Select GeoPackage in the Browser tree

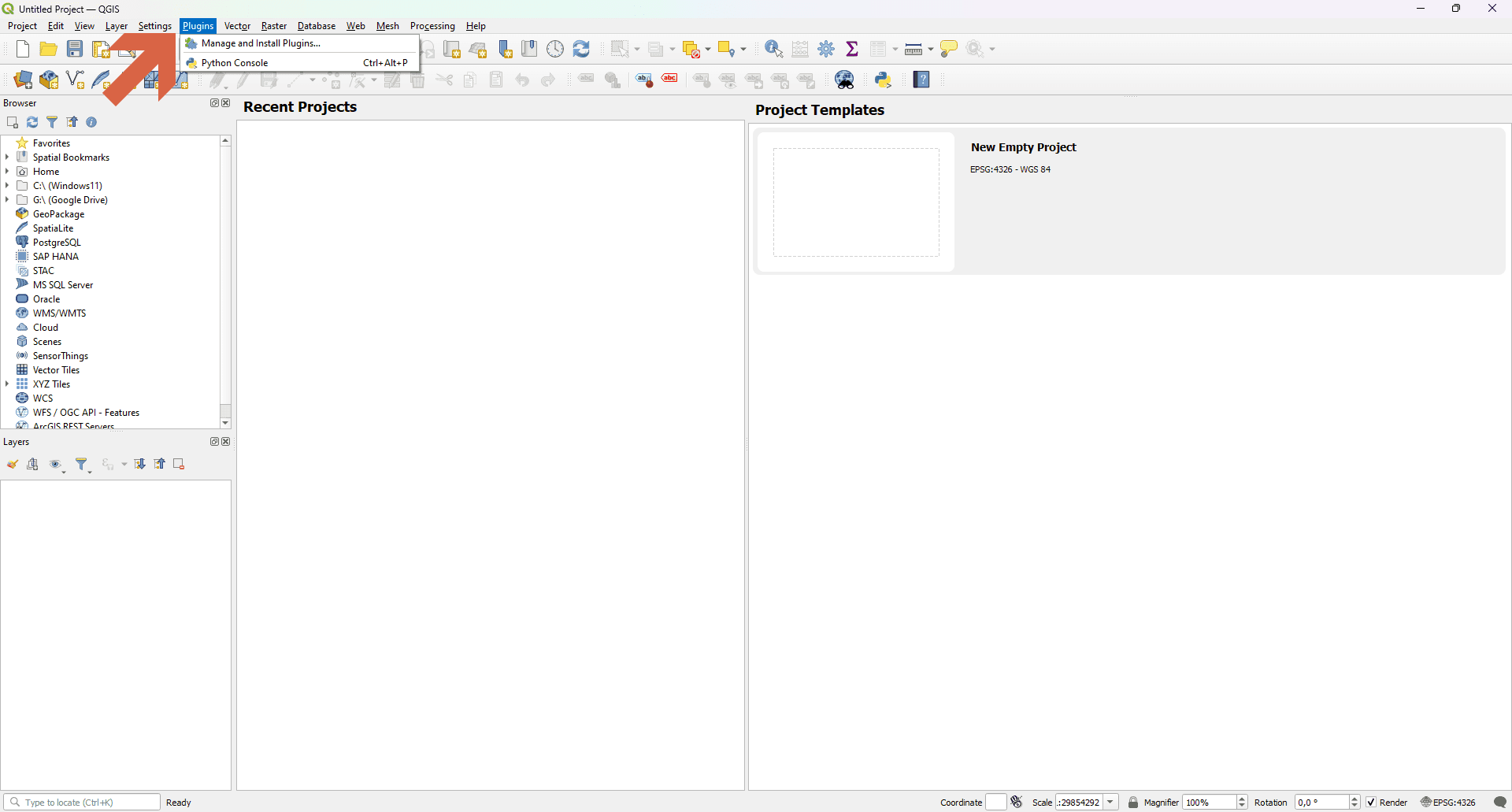coord(58,214)
